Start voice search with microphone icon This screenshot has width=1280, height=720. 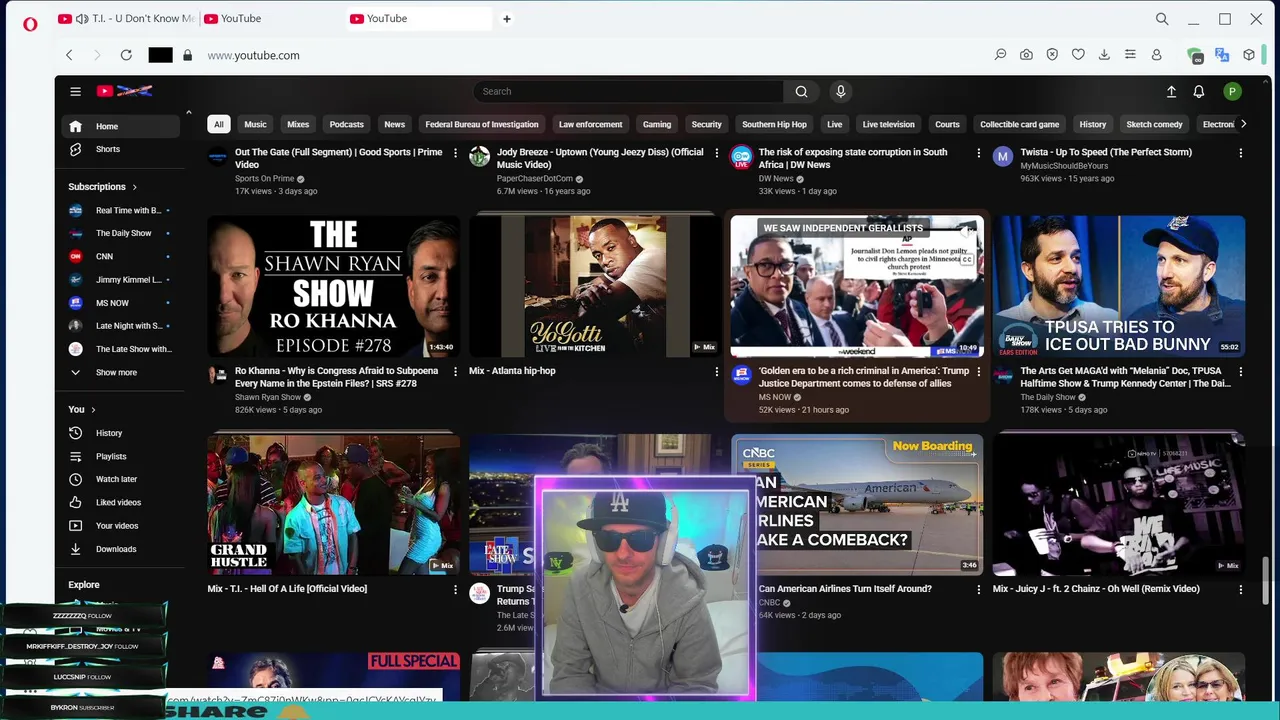click(840, 91)
